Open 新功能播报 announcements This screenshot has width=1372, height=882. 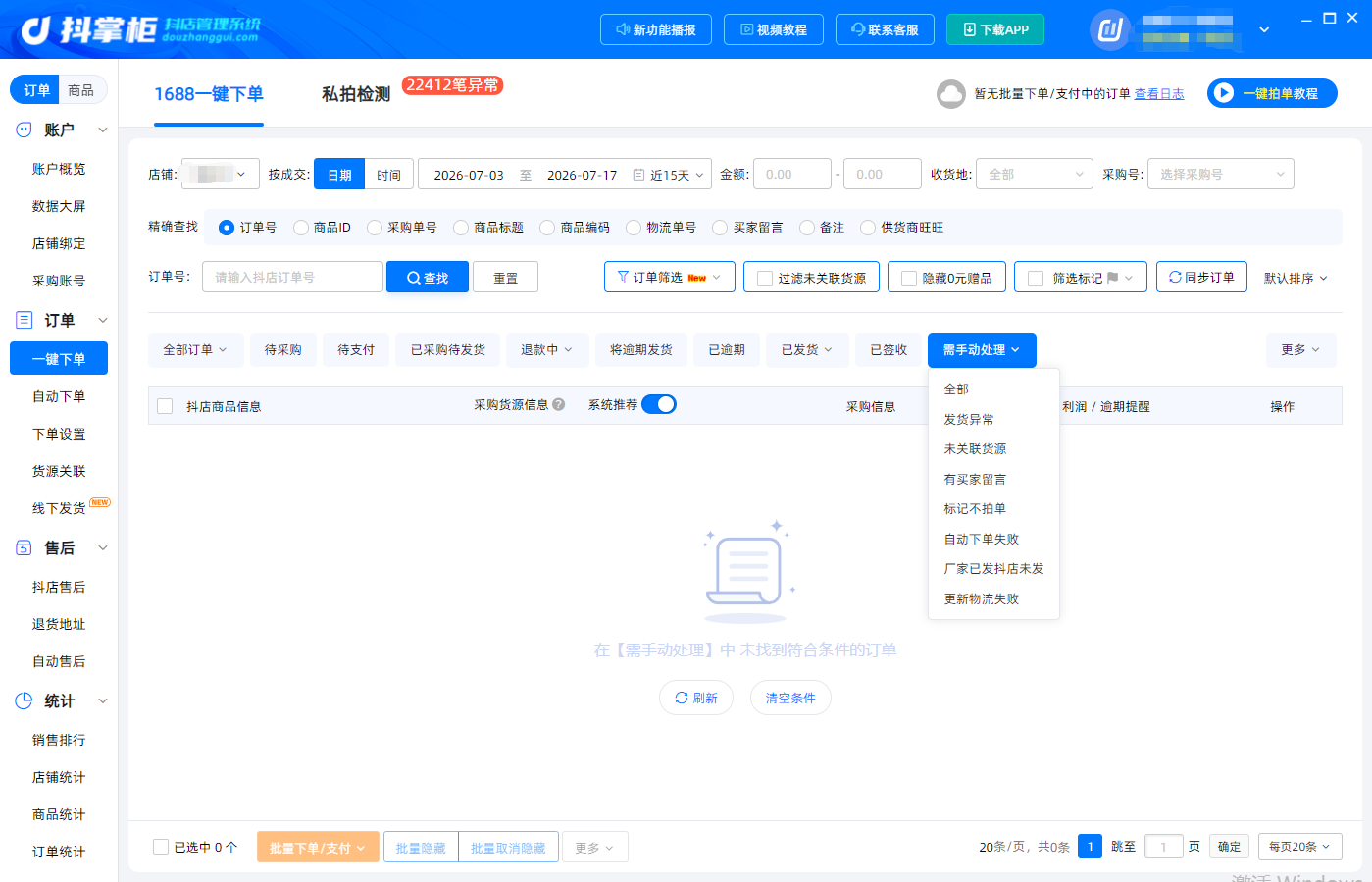coord(656,29)
